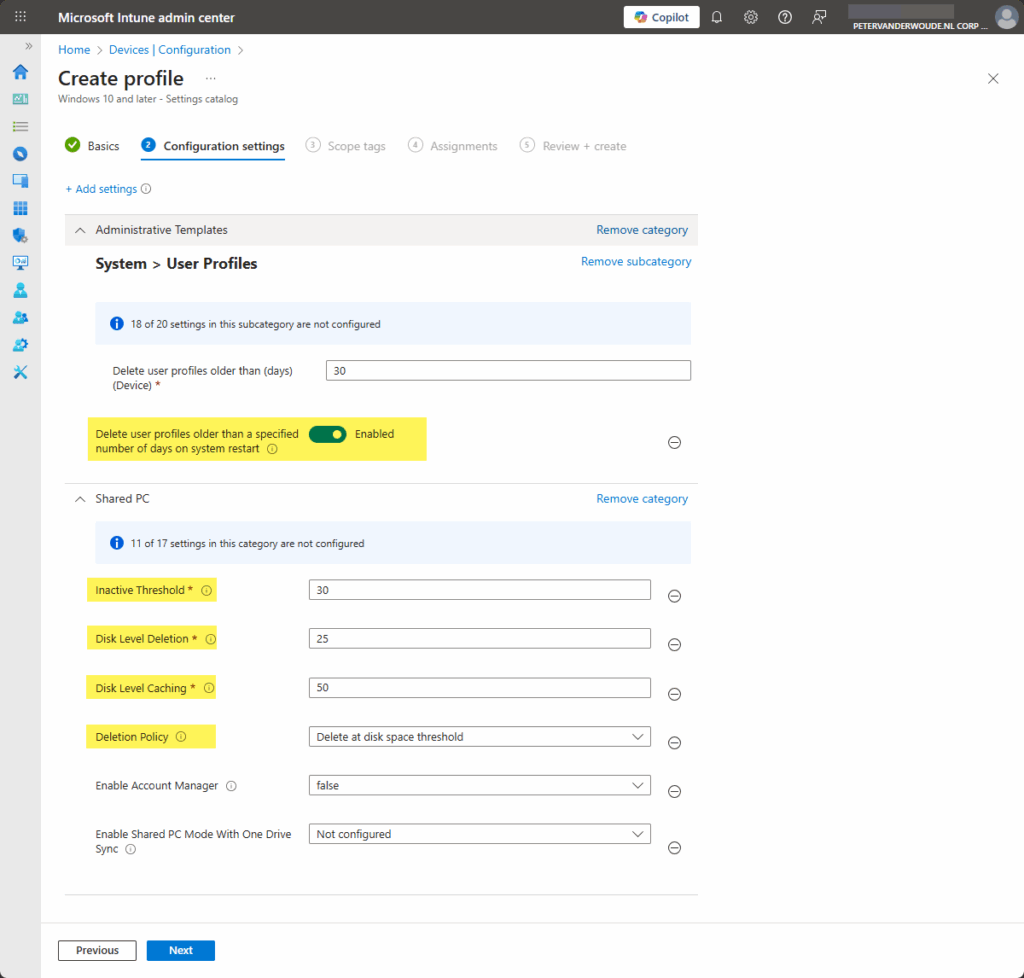1024x978 pixels.
Task: Click info icon beside Deletion Policy
Action: point(181,737)
